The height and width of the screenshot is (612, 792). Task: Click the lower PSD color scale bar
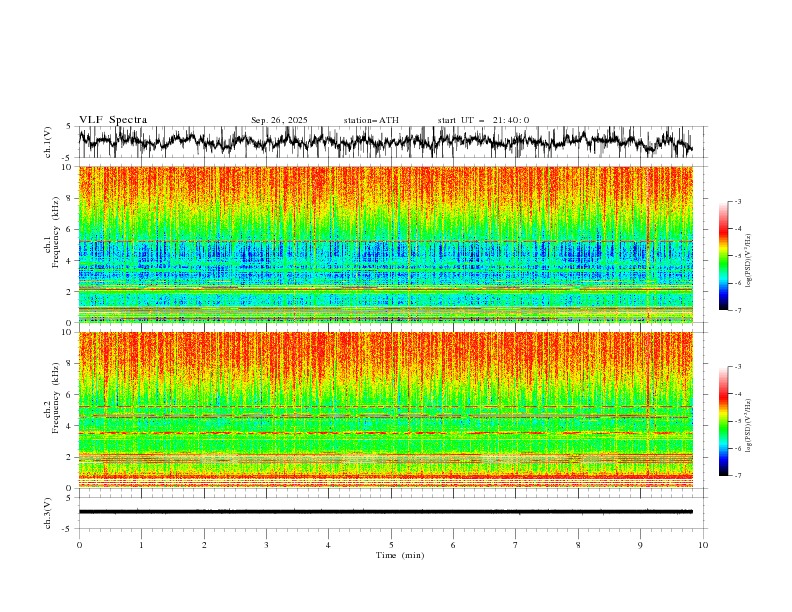pos(723,421)
